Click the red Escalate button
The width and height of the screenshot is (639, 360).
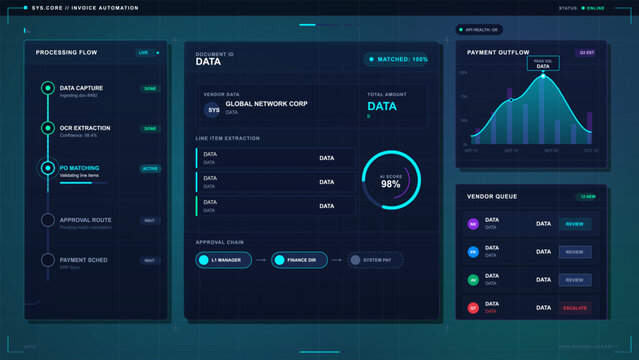[x=575, y=308]
